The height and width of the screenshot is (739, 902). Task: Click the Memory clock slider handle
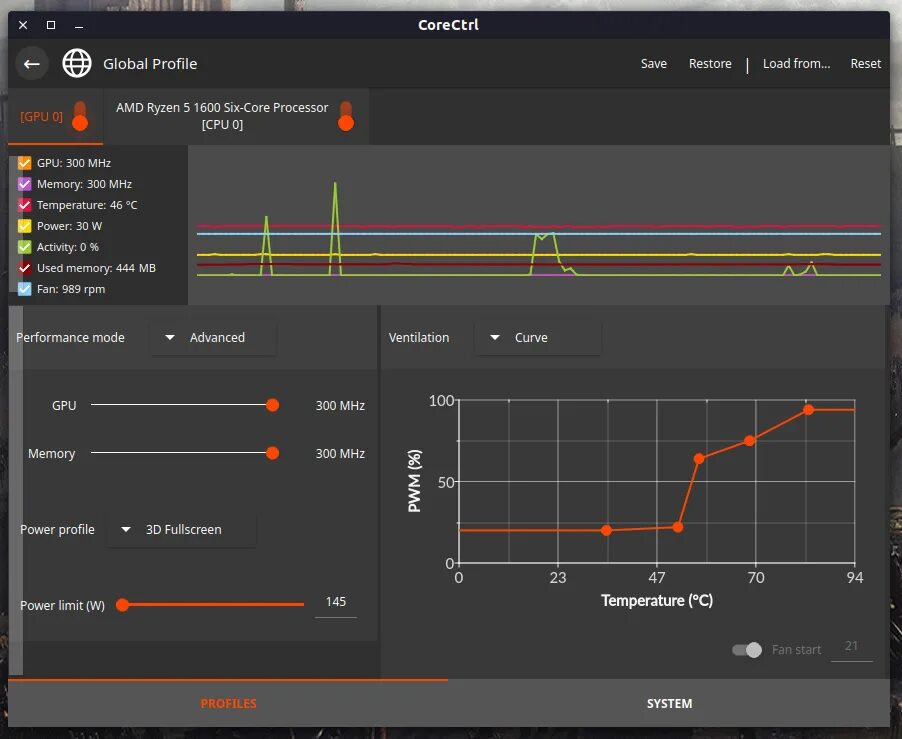point(273,453)
